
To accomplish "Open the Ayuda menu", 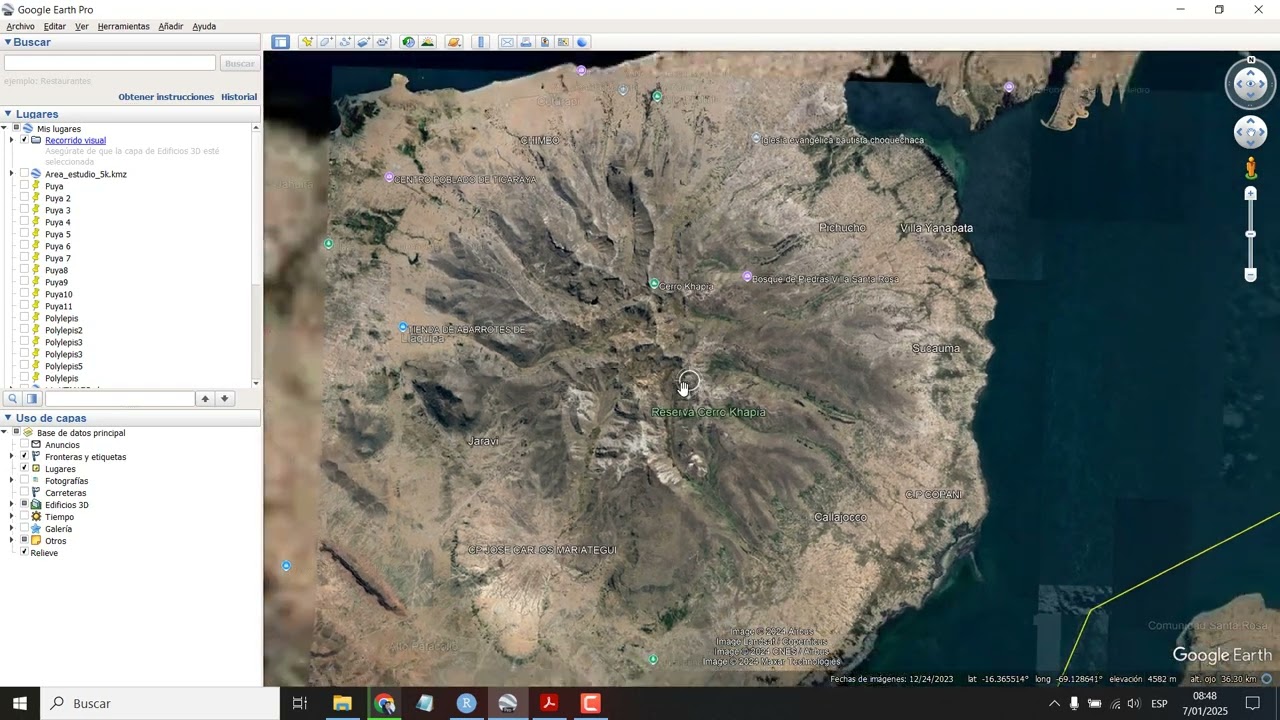I will pyautogui.click(x=204, y=26).
